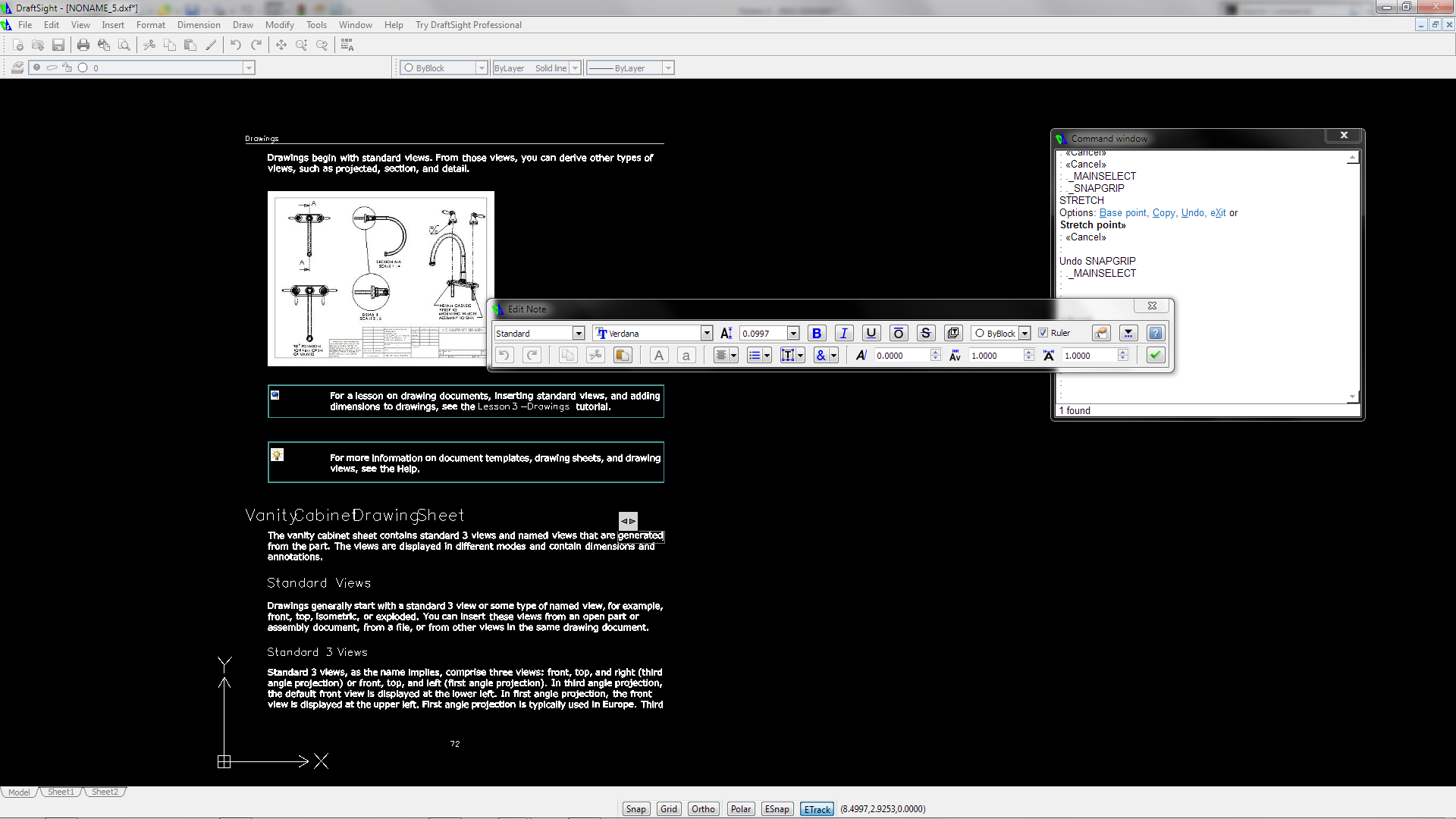1456x819 pixels.
Task: Toggle Ortho mode button
Action: [703, 809]
